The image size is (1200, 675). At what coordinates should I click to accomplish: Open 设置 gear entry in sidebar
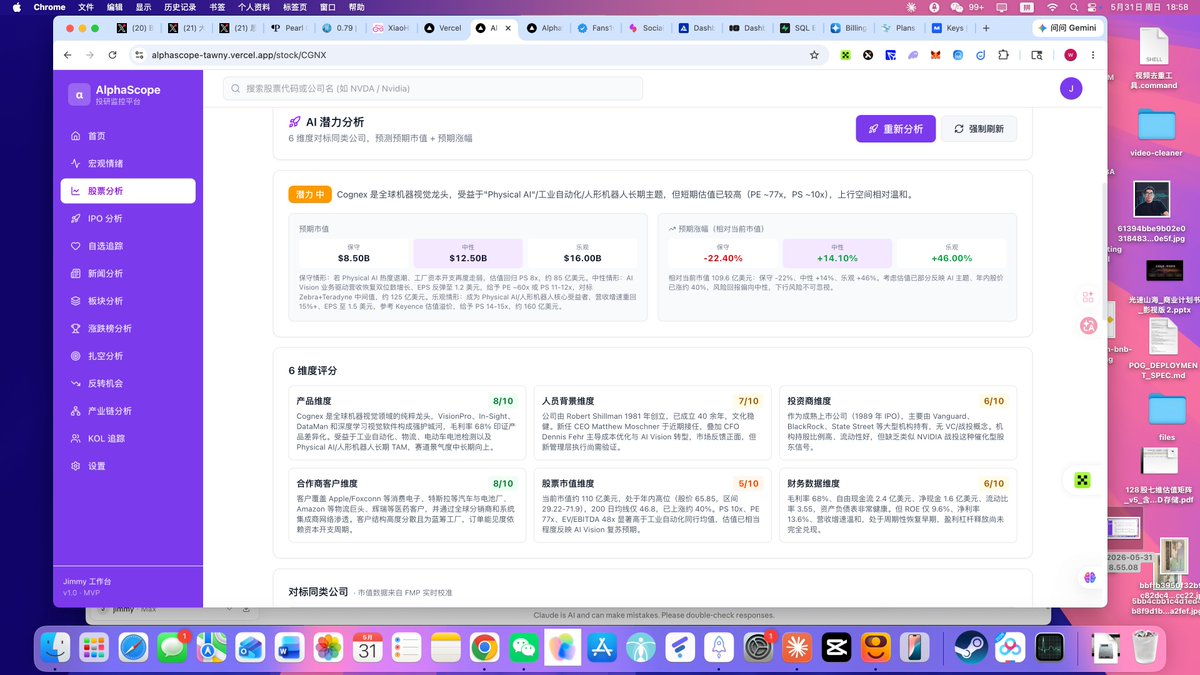[x=127, y=466]
